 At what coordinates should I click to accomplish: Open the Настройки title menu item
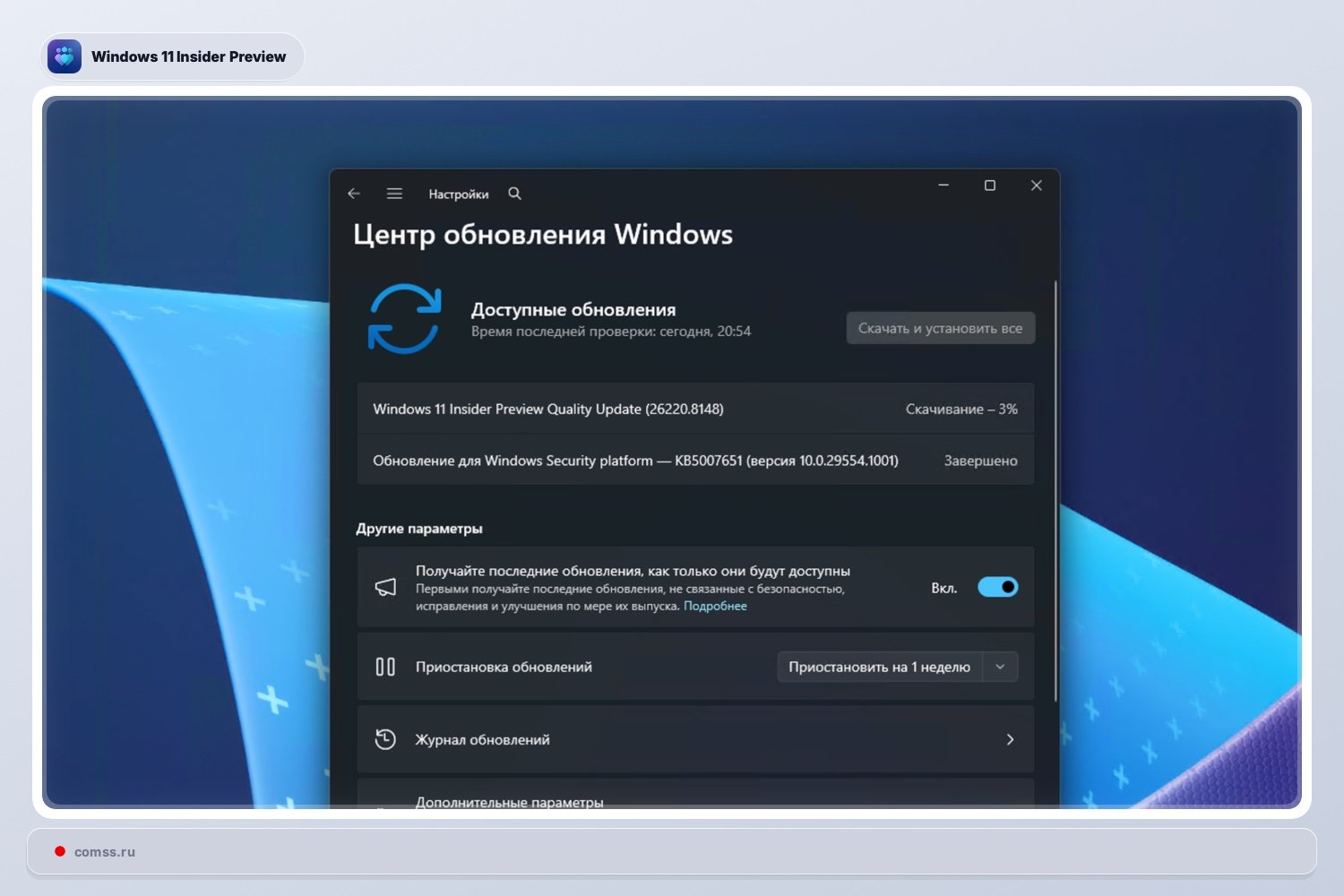click(x=460, y=194)
